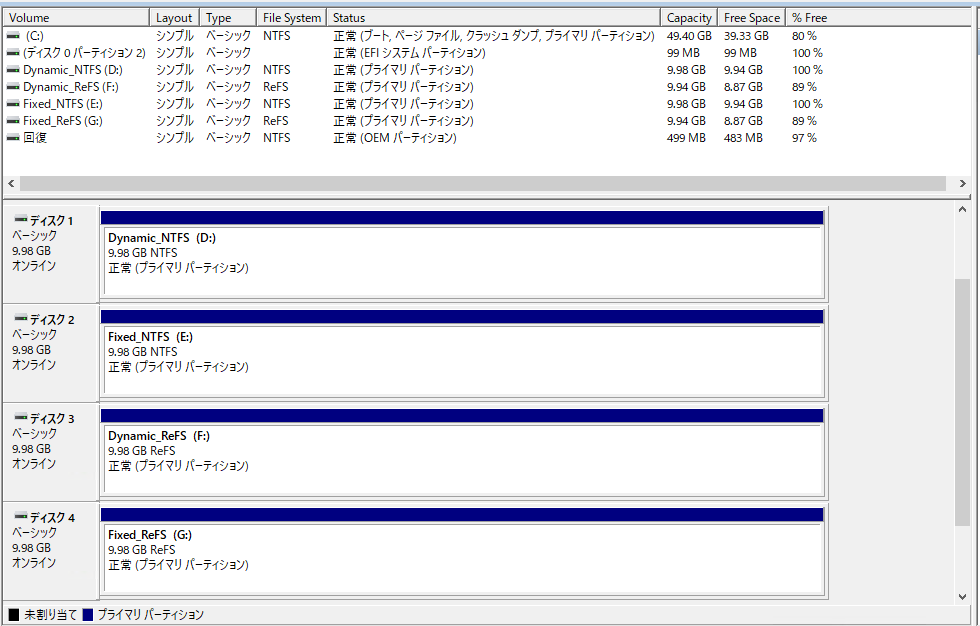The image size is (980, 626).
Task: Click the drive icon beside Dynamic_NTFS (D:) in list
Action: pyautogui.click(x=13, y=70)
